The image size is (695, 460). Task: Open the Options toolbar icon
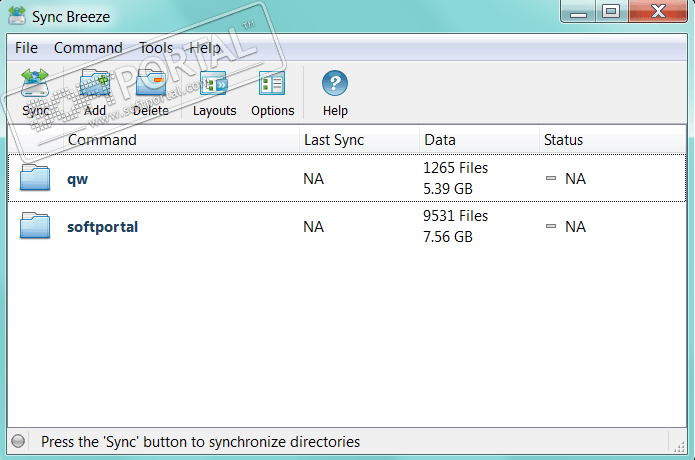(272, 83)
